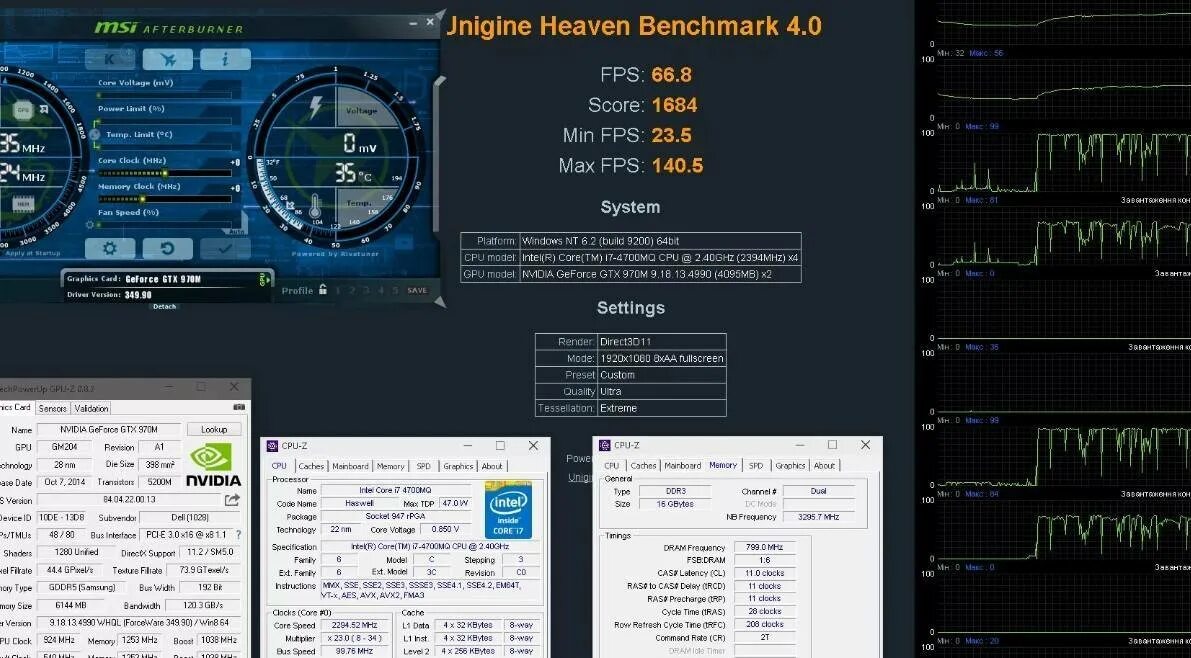
Task: Toggle Auto fan speed button
Action: pyautogui.click(x=237, y=231)
